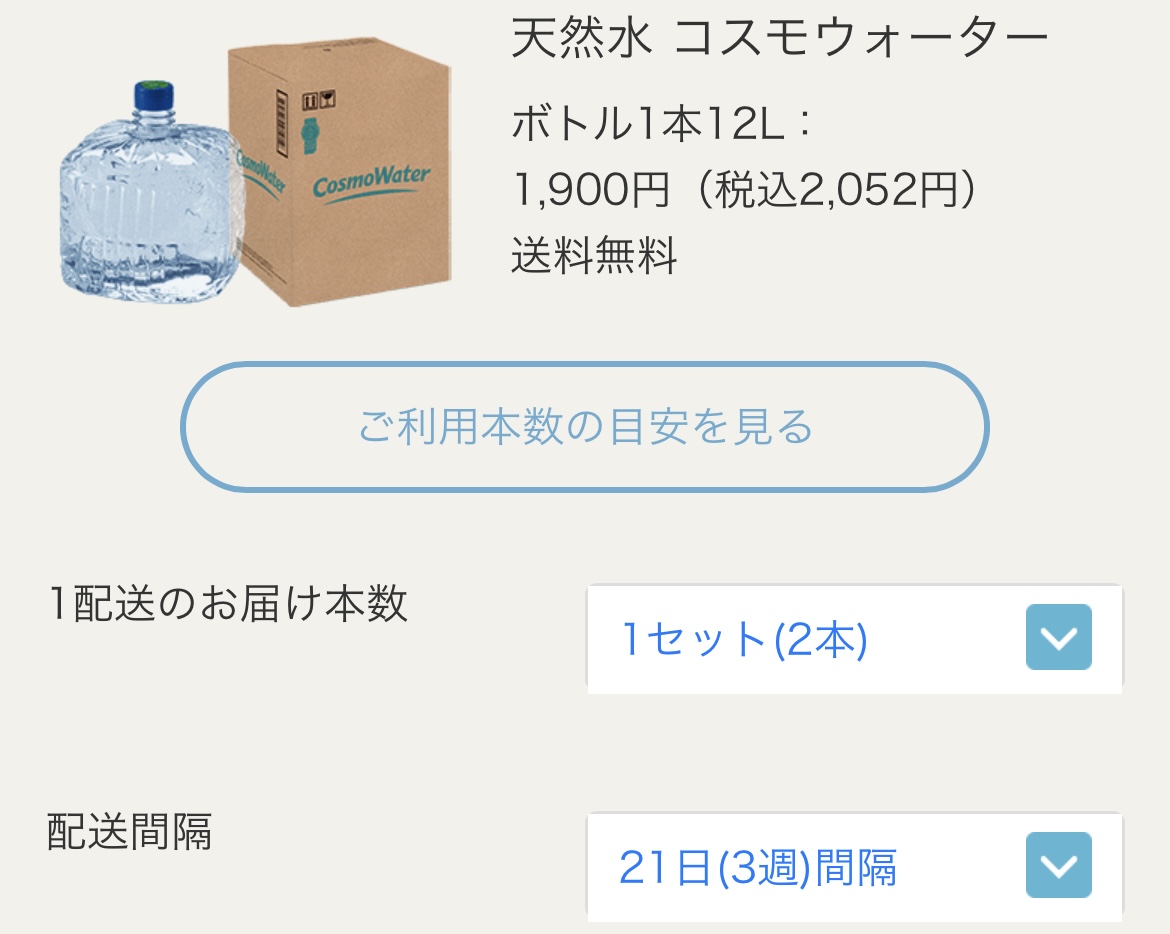Click the CosmoWater logo on the box front
This screenshot has height=934, width=1170.
pos(371,181)
